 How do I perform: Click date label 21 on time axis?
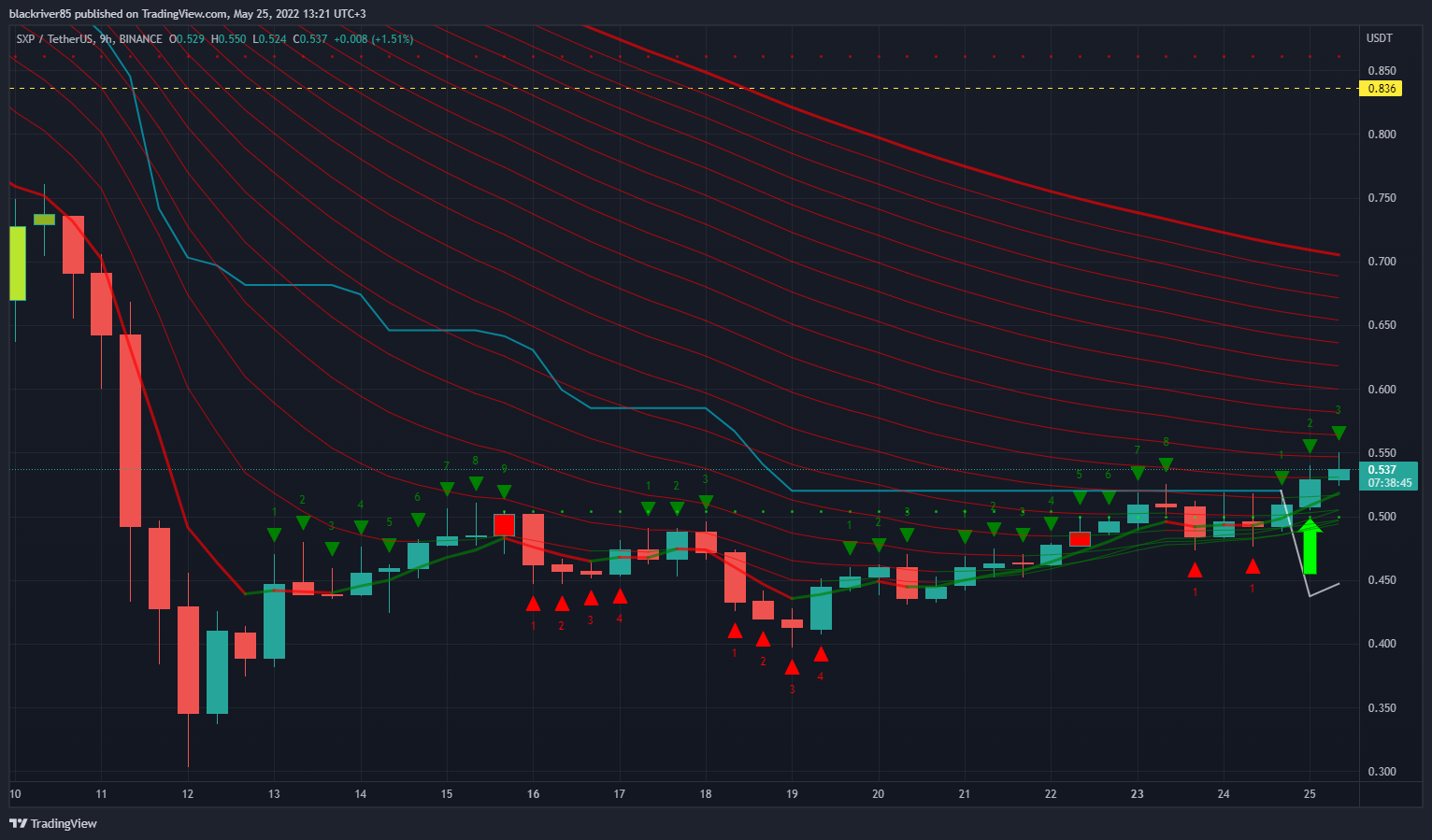[x=965, y=794]
